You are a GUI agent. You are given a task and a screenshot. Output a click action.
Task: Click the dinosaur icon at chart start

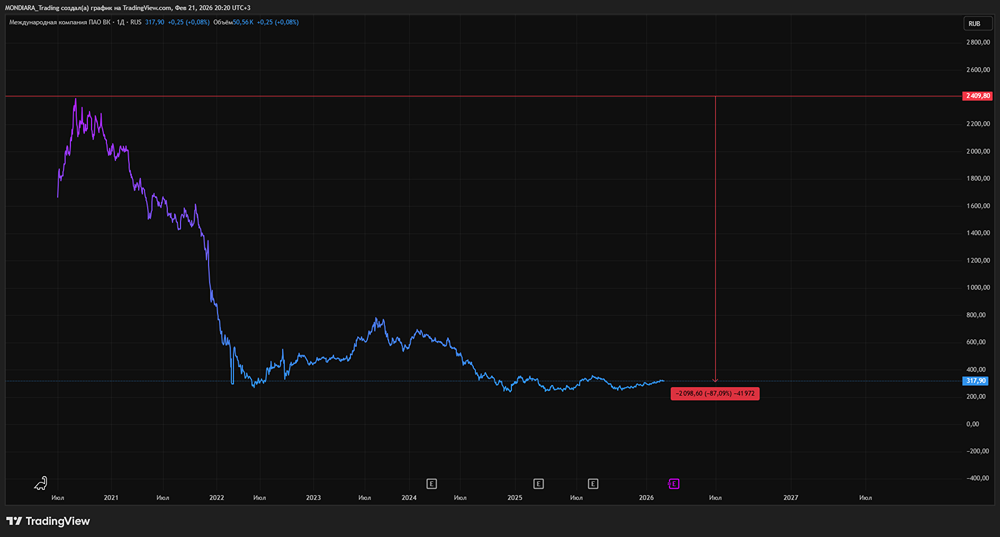(x=41, y=483)
